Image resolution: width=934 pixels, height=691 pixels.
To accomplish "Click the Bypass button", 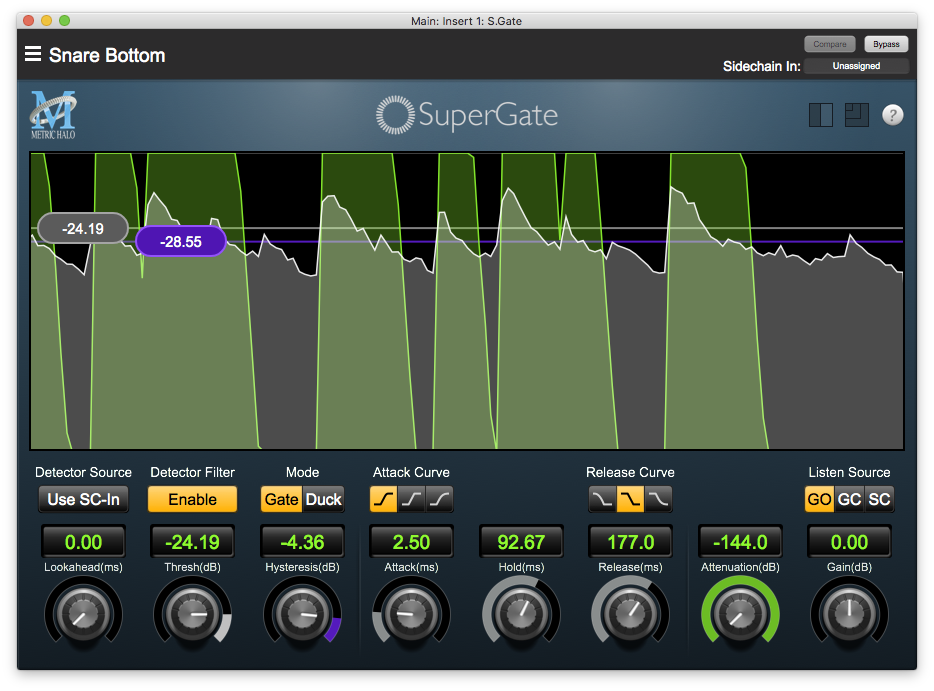I will (x=886, y=44).
